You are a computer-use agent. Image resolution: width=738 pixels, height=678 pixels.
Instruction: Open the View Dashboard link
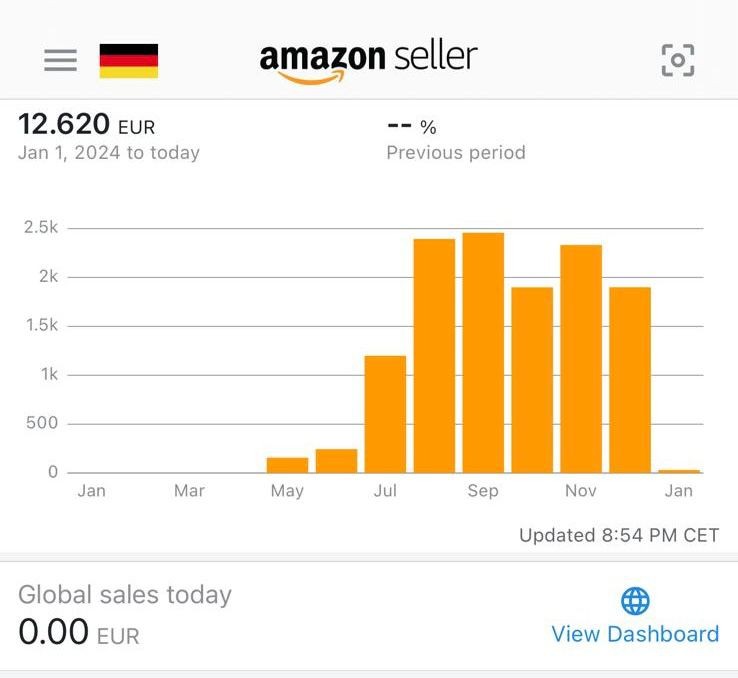(x=635, y=634)
